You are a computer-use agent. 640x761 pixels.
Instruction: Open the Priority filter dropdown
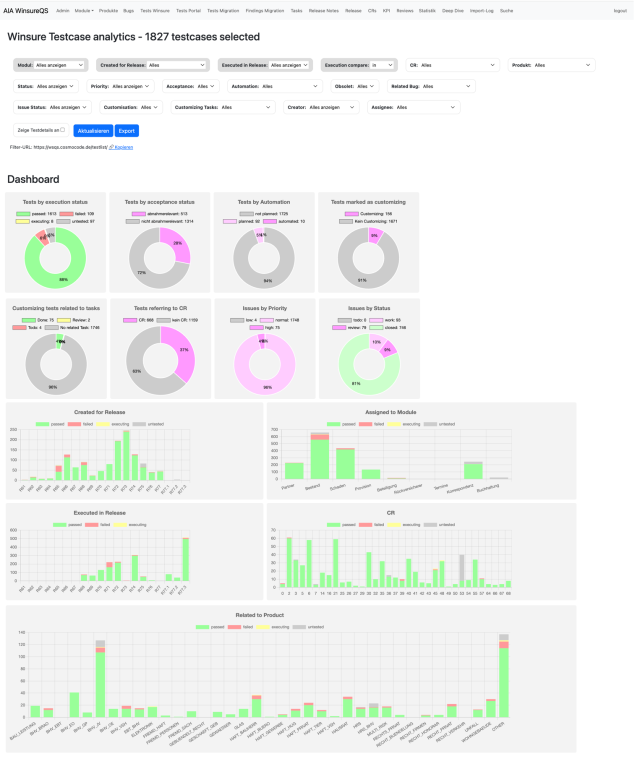click(117, 86)
